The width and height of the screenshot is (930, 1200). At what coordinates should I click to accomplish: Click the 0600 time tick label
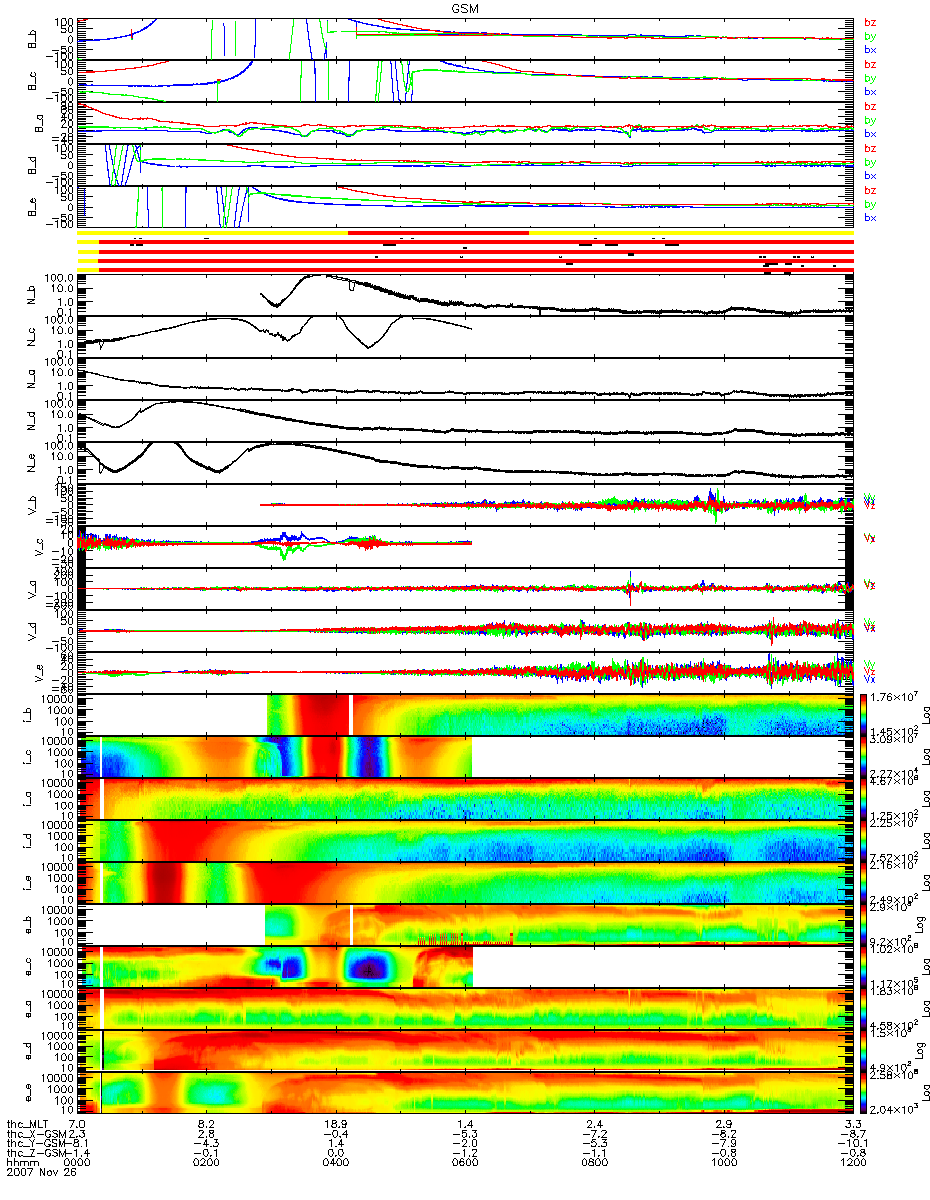[465, 1164]
